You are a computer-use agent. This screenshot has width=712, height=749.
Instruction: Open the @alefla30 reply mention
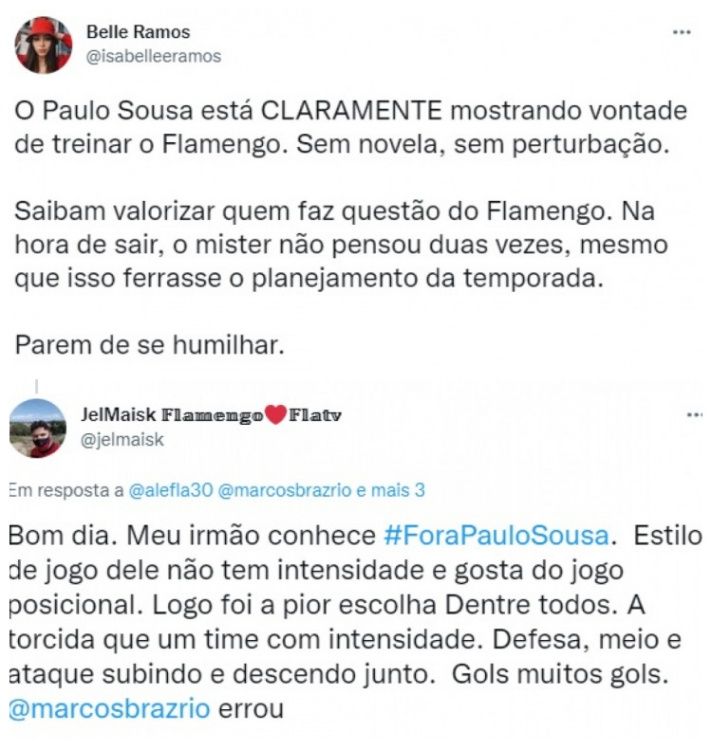pyautogui.click(x=170, y=491)
